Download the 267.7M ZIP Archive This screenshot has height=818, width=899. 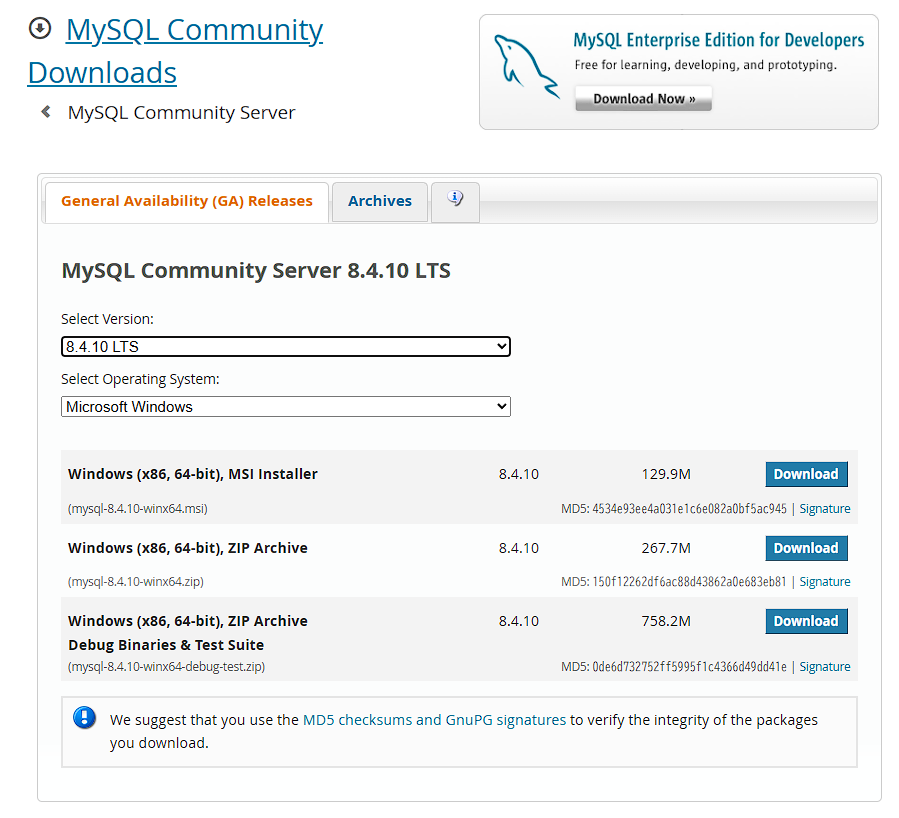(x=806, y=548)
